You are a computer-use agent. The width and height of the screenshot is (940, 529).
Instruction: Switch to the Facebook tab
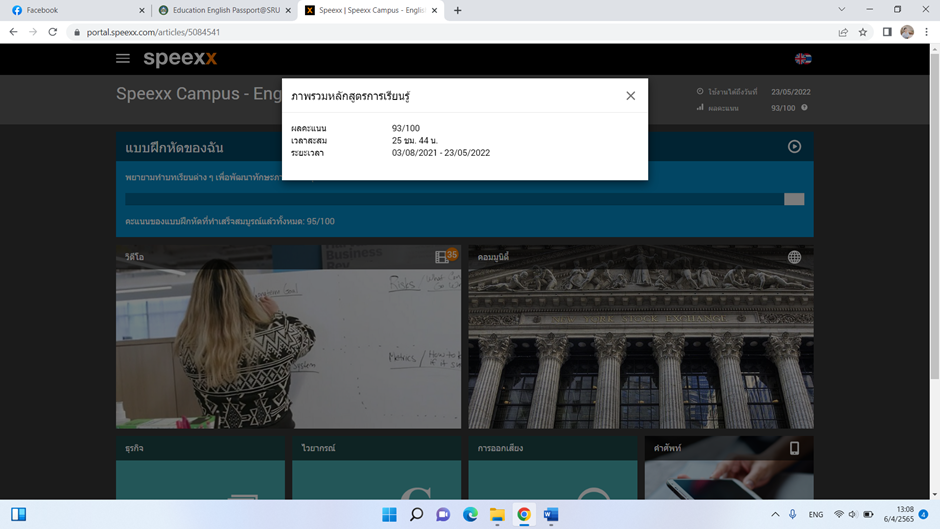click(70, 10)
